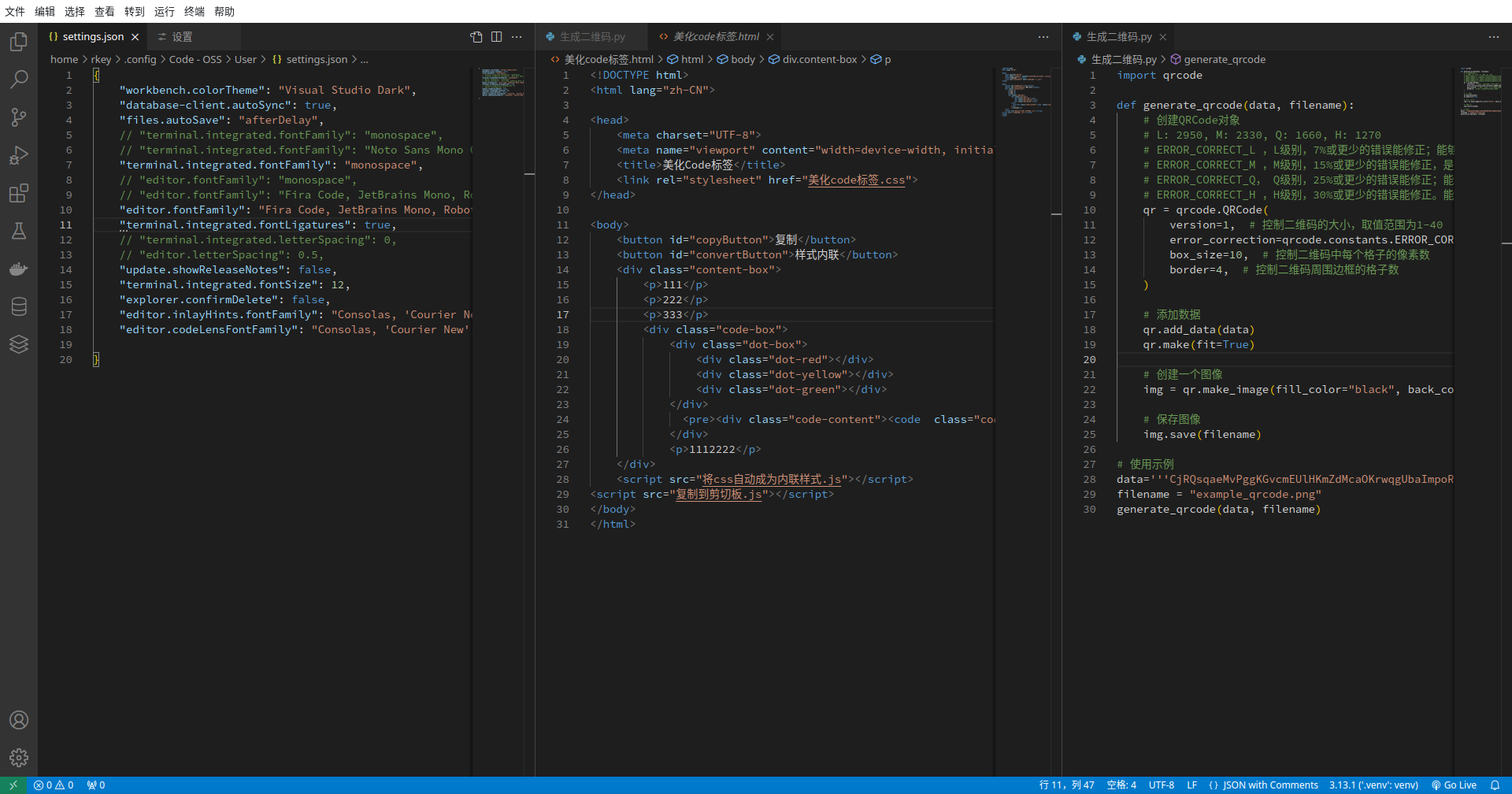Open the Accounts menu
The width and height of the screenshot is (1512, 794).
[x=19, y=720]
